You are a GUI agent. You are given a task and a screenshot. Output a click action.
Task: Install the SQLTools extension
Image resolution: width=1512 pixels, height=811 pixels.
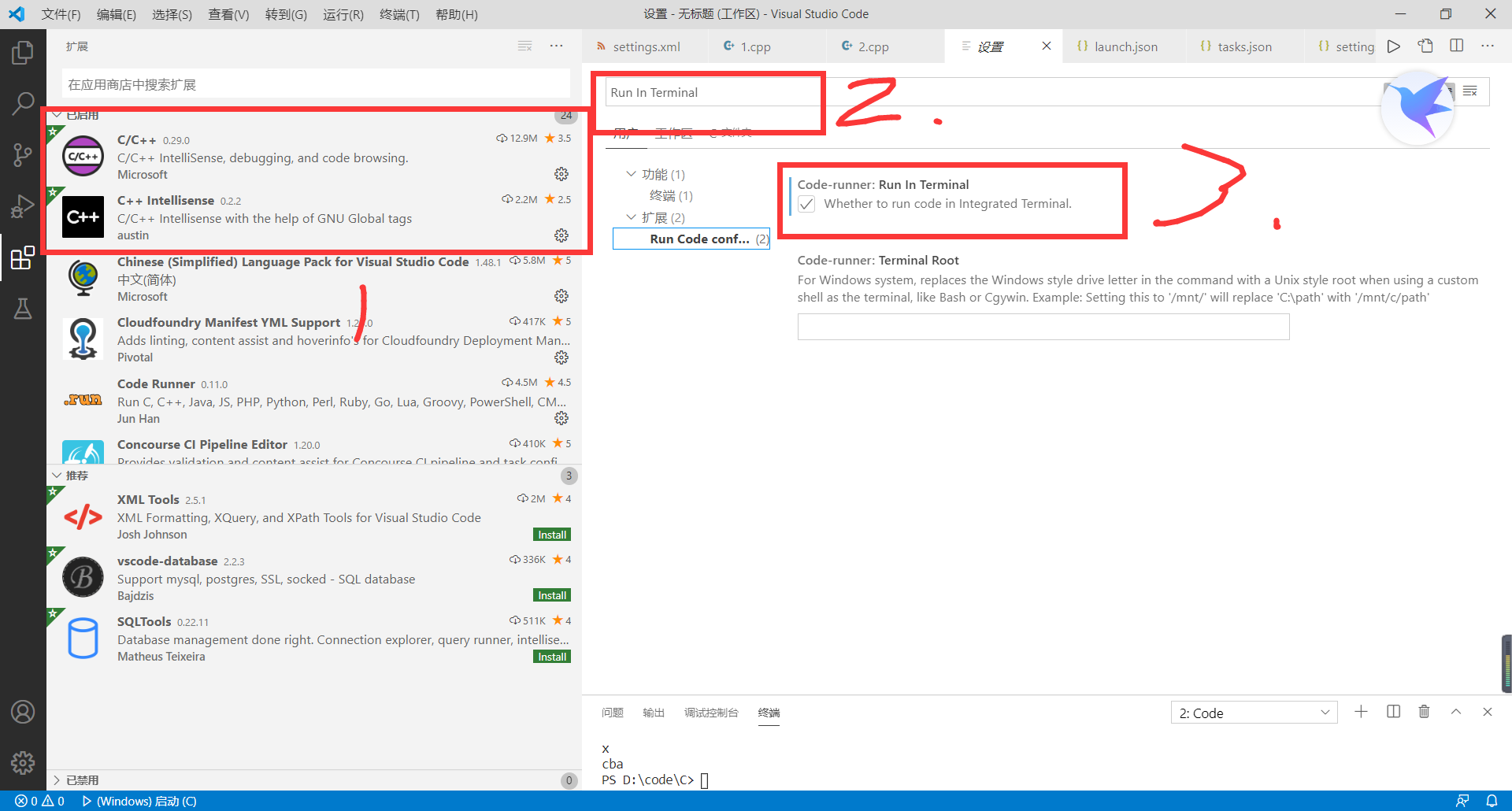[552, 657]
